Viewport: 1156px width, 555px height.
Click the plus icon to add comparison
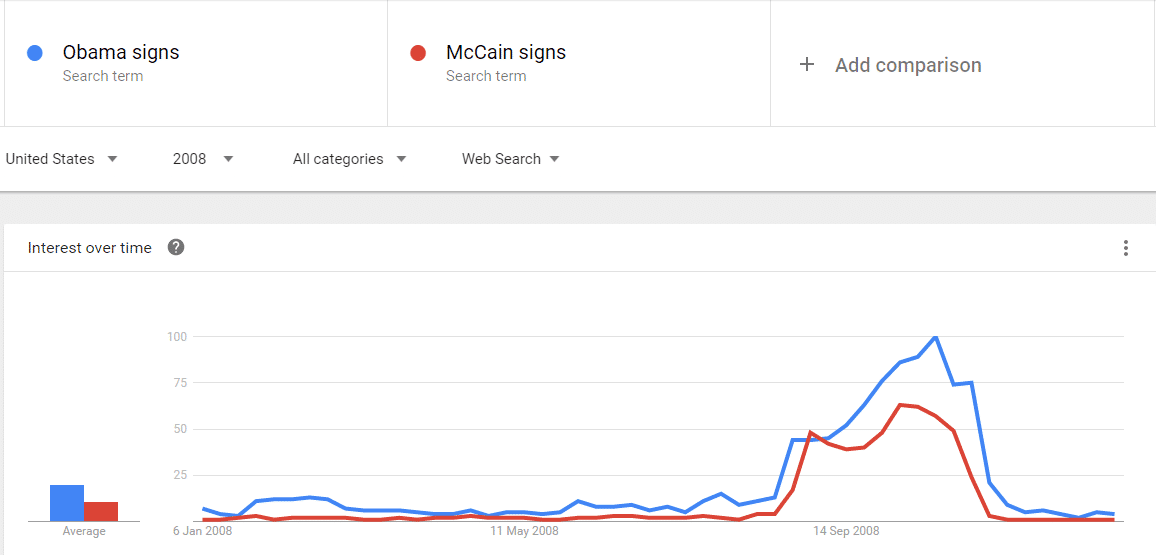click(807, 64)
